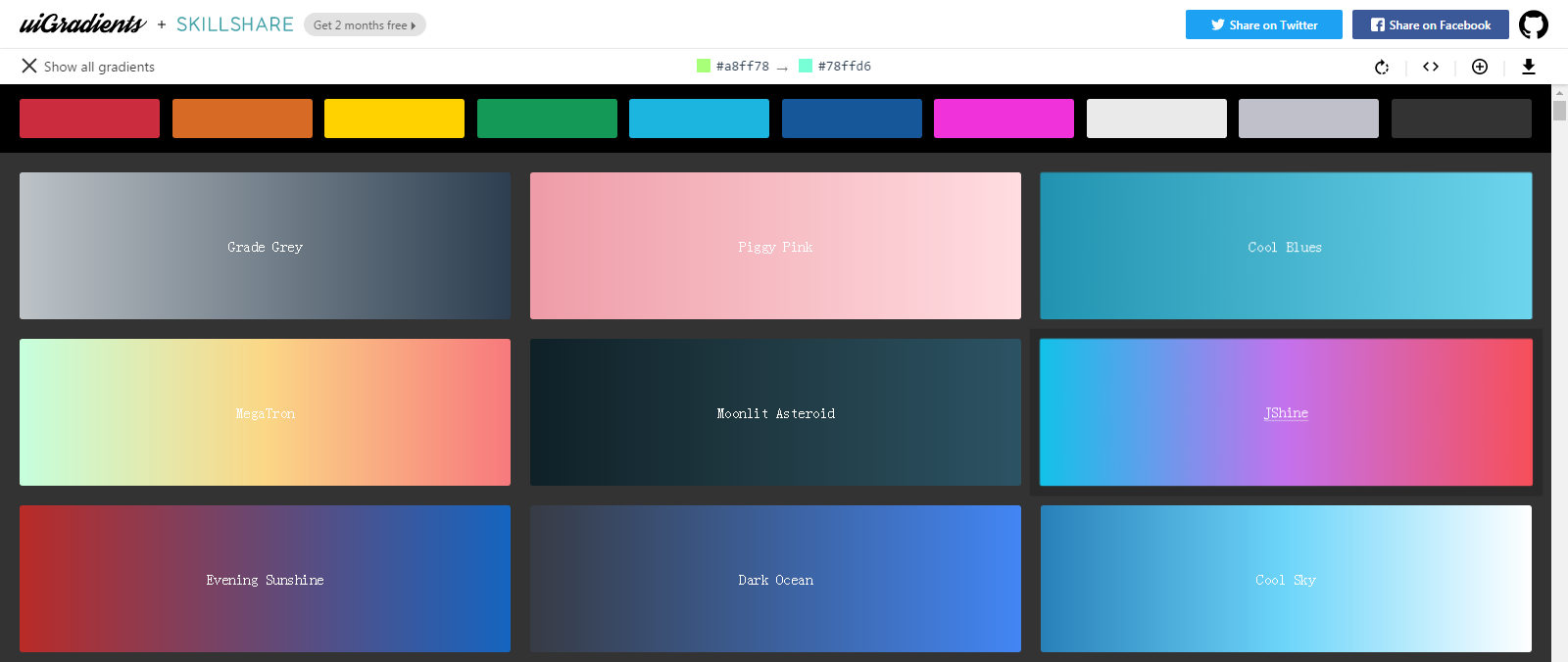Click Get 2 months free button
The height and width of the screenshot is (662, 1568).
365,24
